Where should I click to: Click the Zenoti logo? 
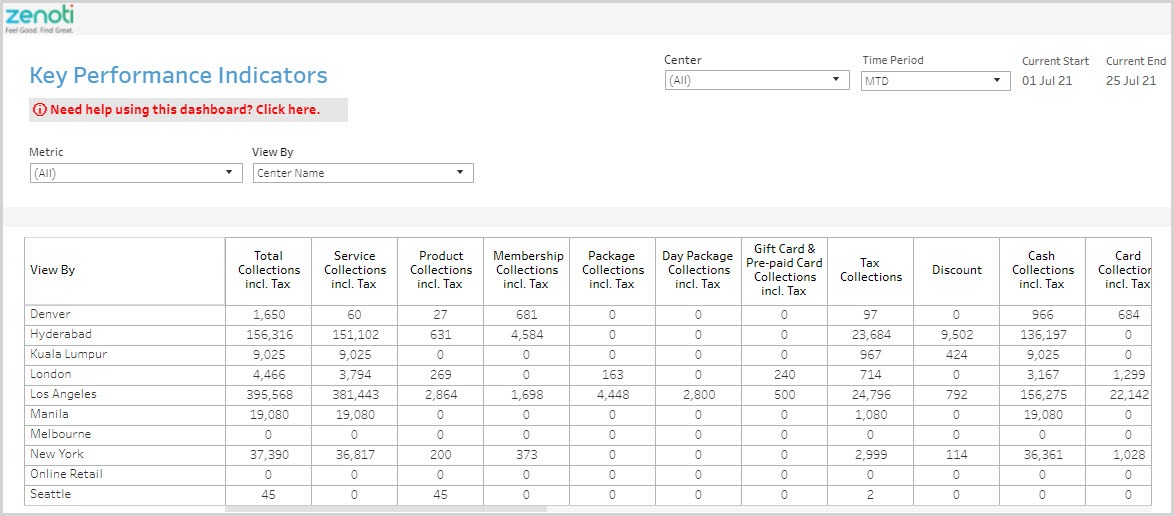(x=39, y=18)
